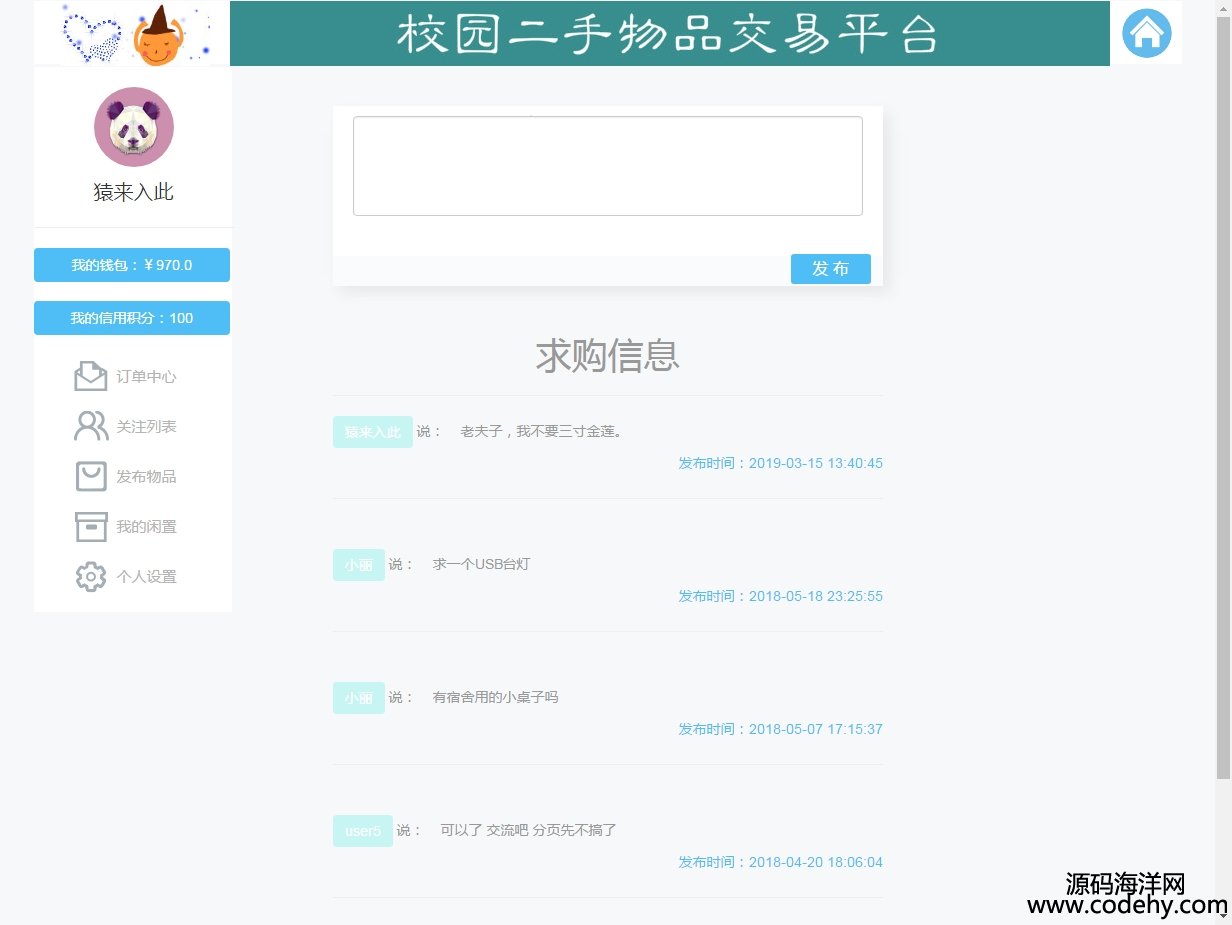Click the timestamp 2018-05-18 23:25:55
Image resolution: width=1232 pixels, height=925 pixels.
coord(816,596)
